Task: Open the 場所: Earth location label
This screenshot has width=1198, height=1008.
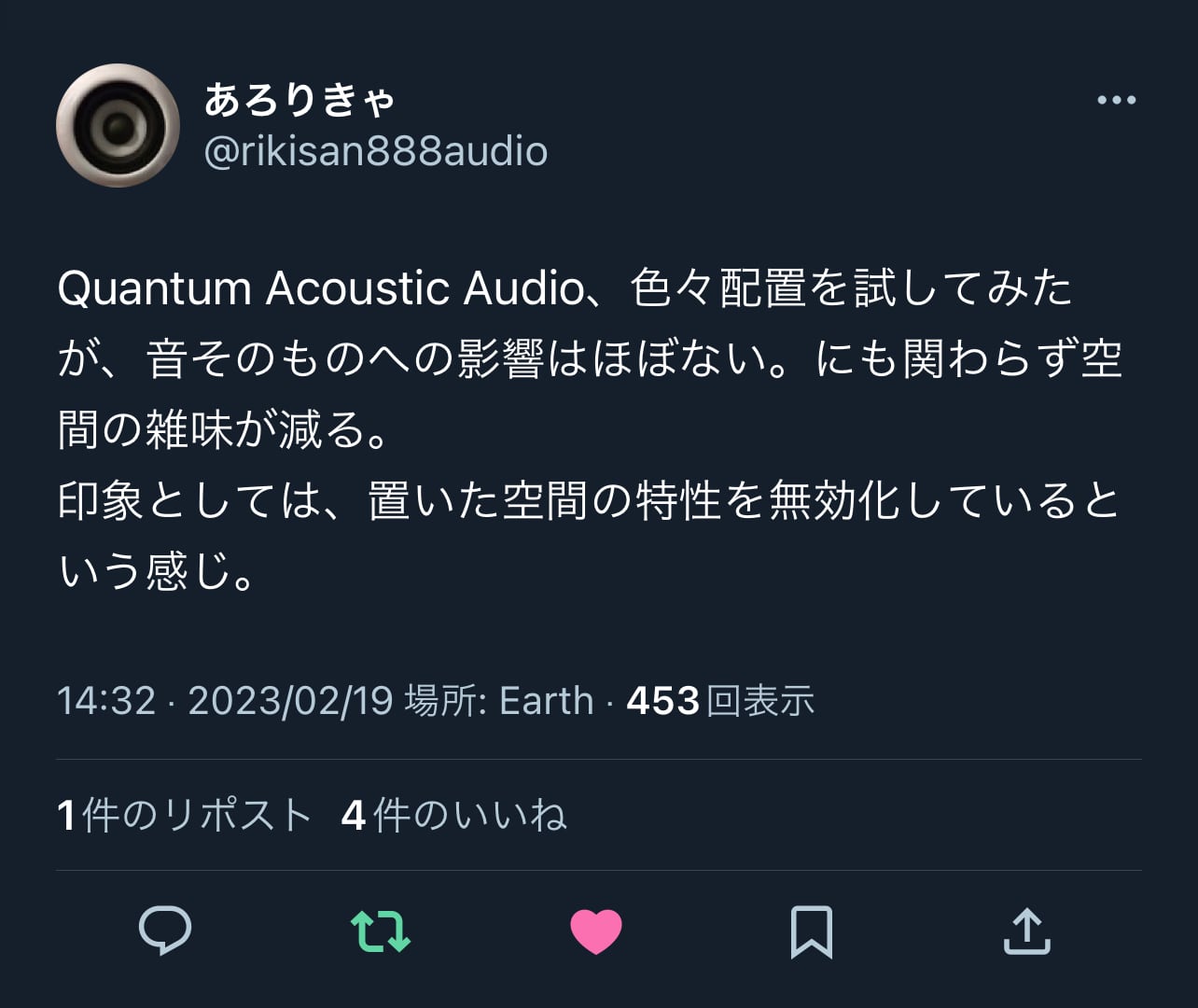Action: [499, 701]
